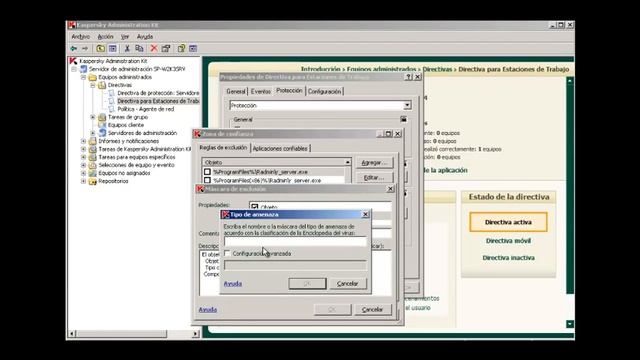640x360 pixels.
Task: Toggle the show/hide console tree icon
Action: [113, 49]
